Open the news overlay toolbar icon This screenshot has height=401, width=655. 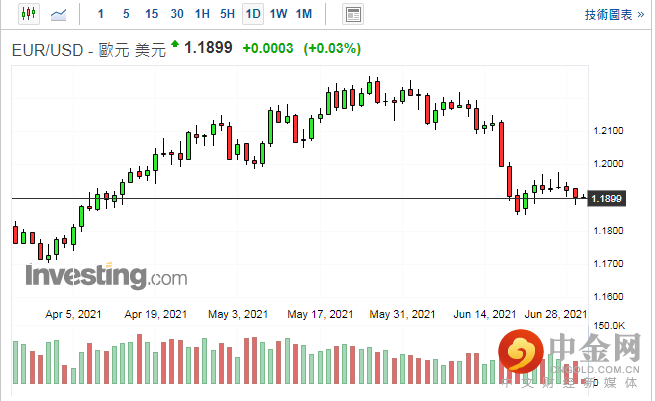pos(352,14)
